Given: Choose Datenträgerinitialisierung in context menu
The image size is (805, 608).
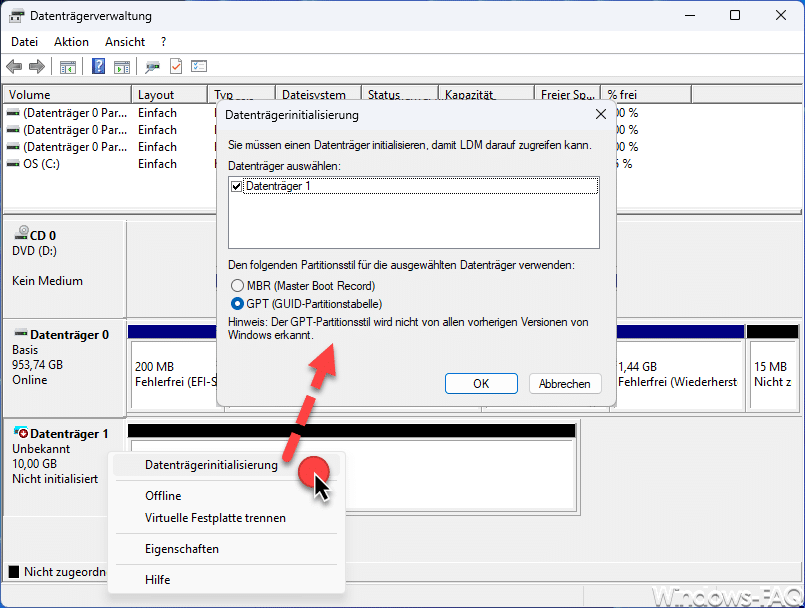Looking at the screenshot, I should (x=226, y=465).
